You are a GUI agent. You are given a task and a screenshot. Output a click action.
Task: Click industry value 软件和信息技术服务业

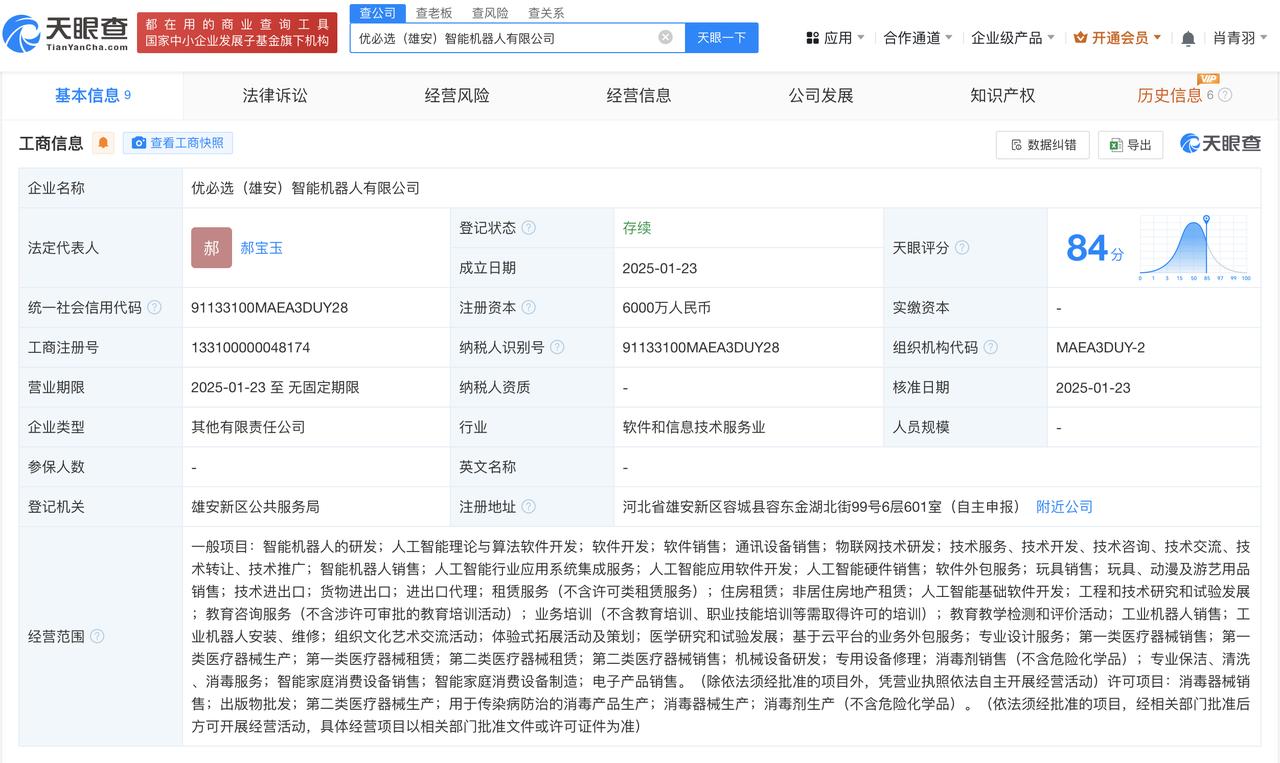pyautogui.click(x=694, y=427)
